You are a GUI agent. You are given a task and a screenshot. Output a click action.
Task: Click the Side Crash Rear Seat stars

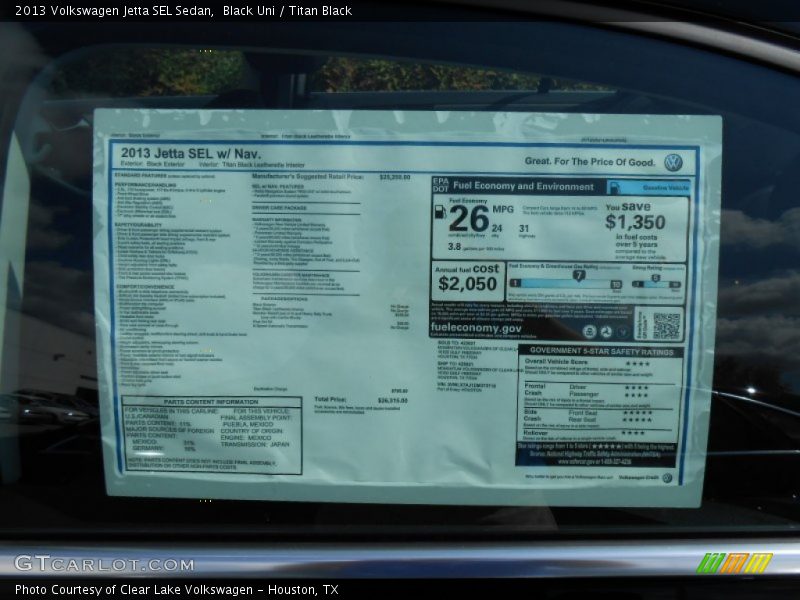tap(638, 420)
